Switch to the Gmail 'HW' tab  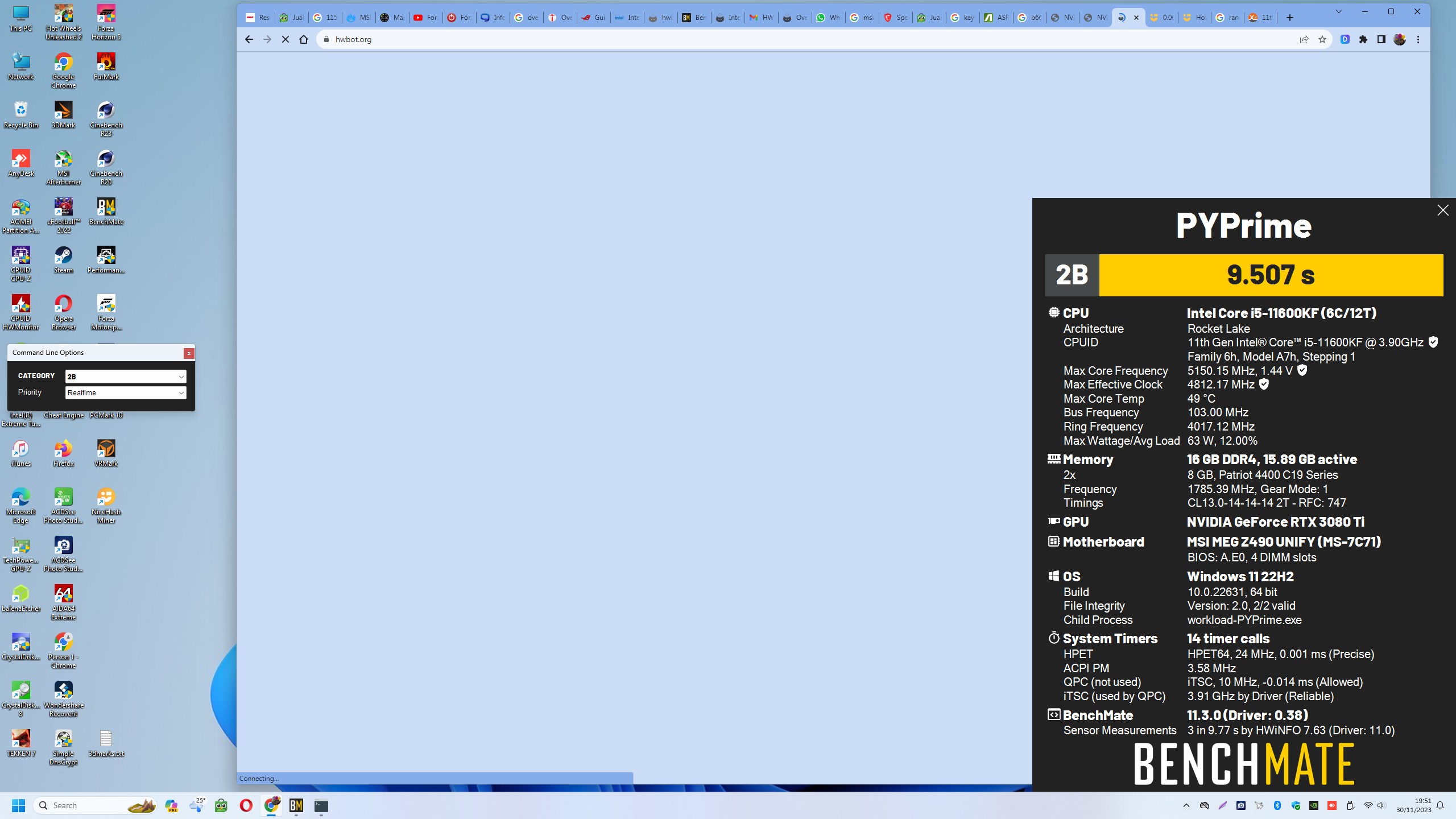tap(761, 18)
